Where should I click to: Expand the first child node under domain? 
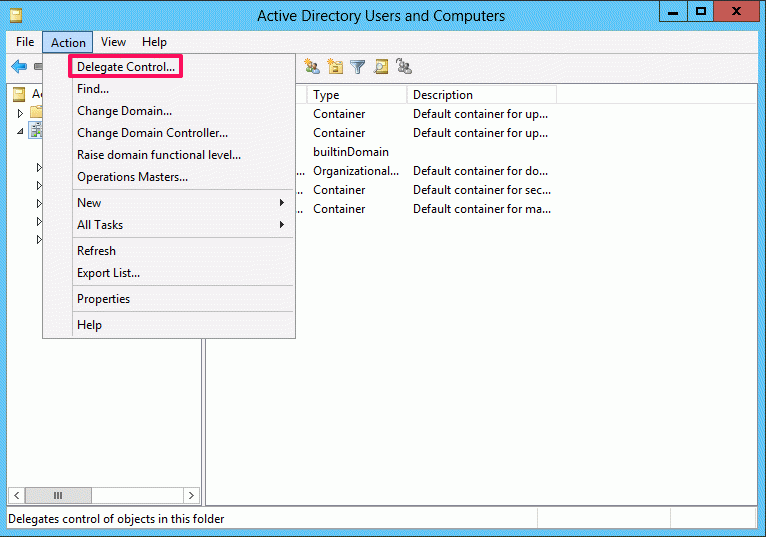tap(39, 168)
